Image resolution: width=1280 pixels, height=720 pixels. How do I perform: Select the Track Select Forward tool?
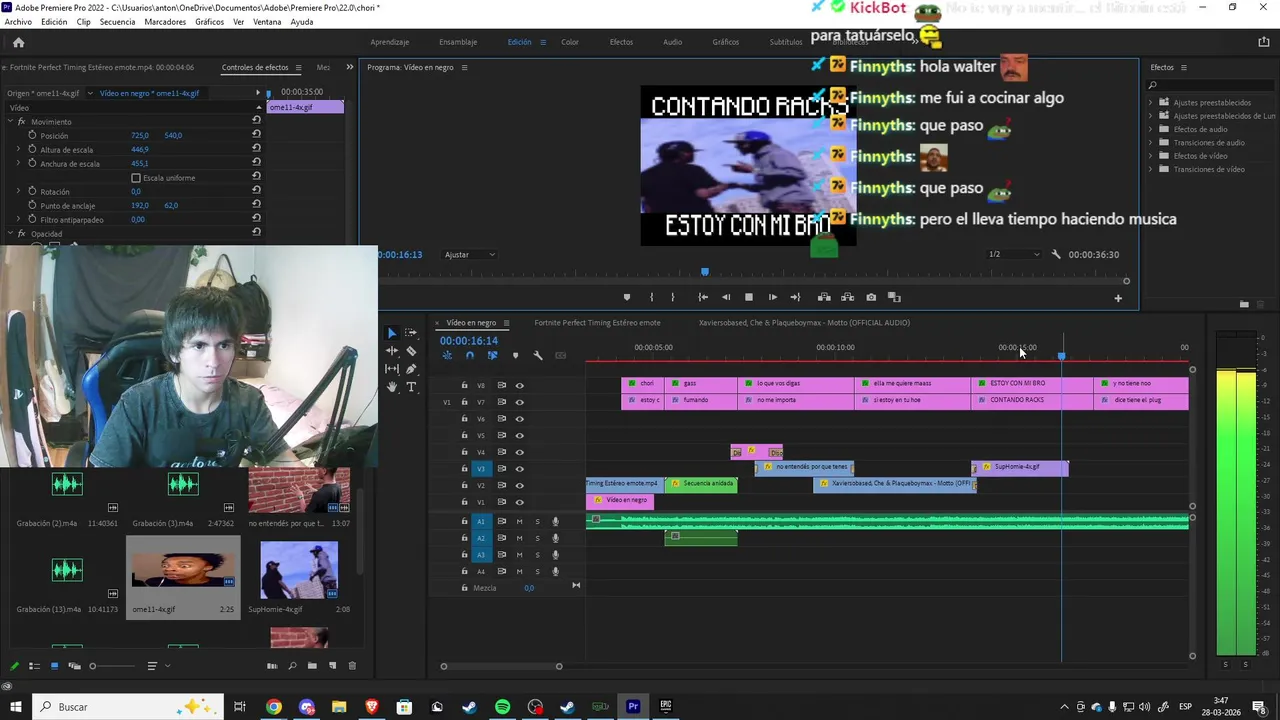[x=411, y=333]
